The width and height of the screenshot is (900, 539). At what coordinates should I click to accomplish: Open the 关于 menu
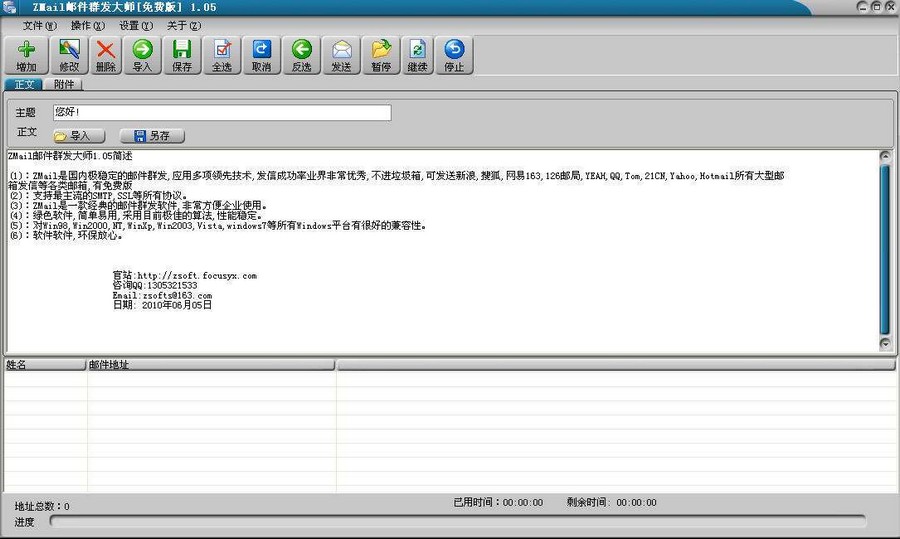click(x=184, y=26)
